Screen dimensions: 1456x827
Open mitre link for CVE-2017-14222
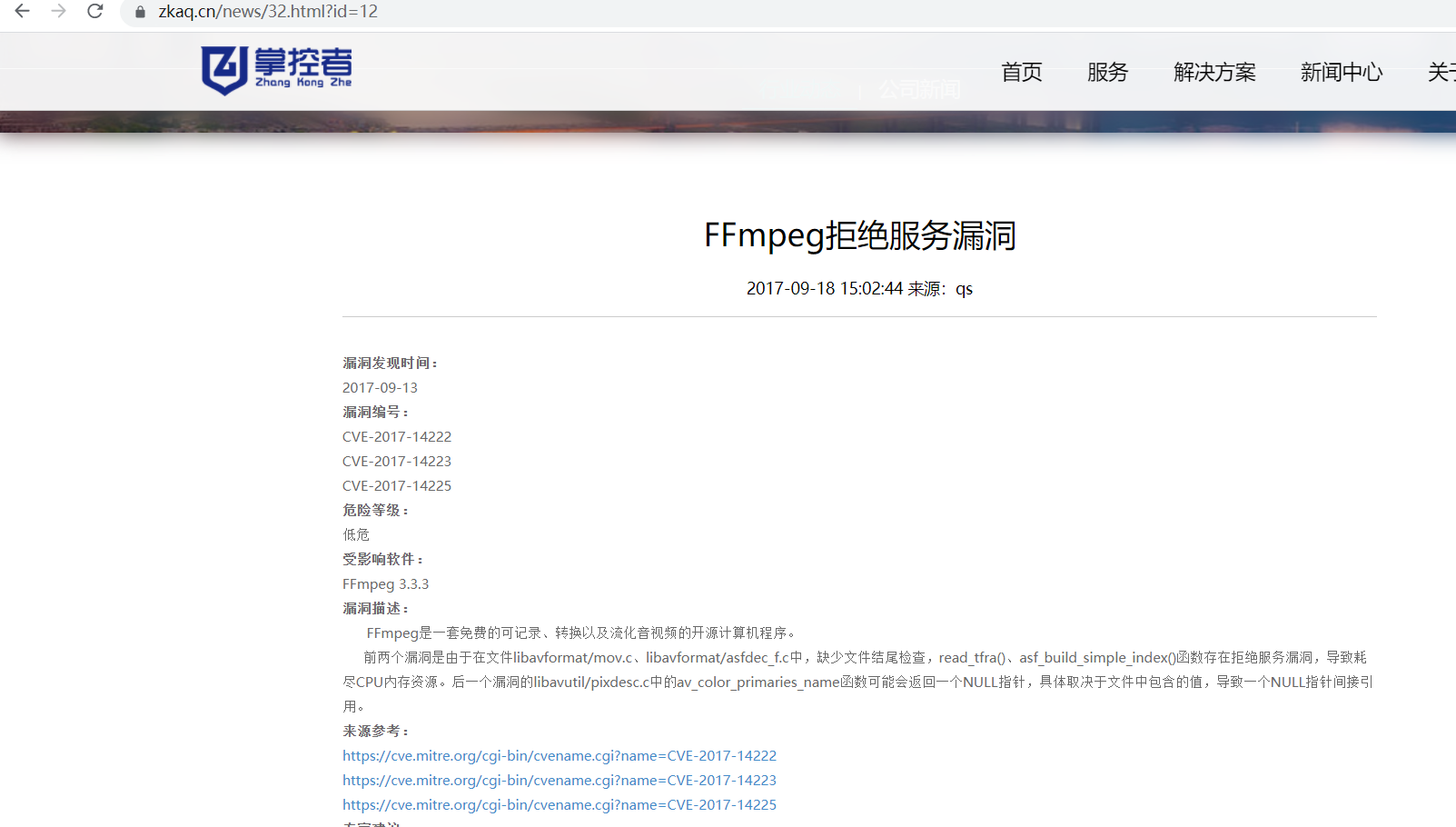[560, 755]
